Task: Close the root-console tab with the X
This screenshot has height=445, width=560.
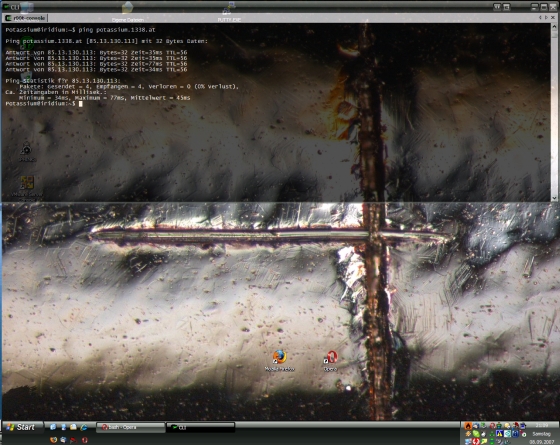Action: 554,17
